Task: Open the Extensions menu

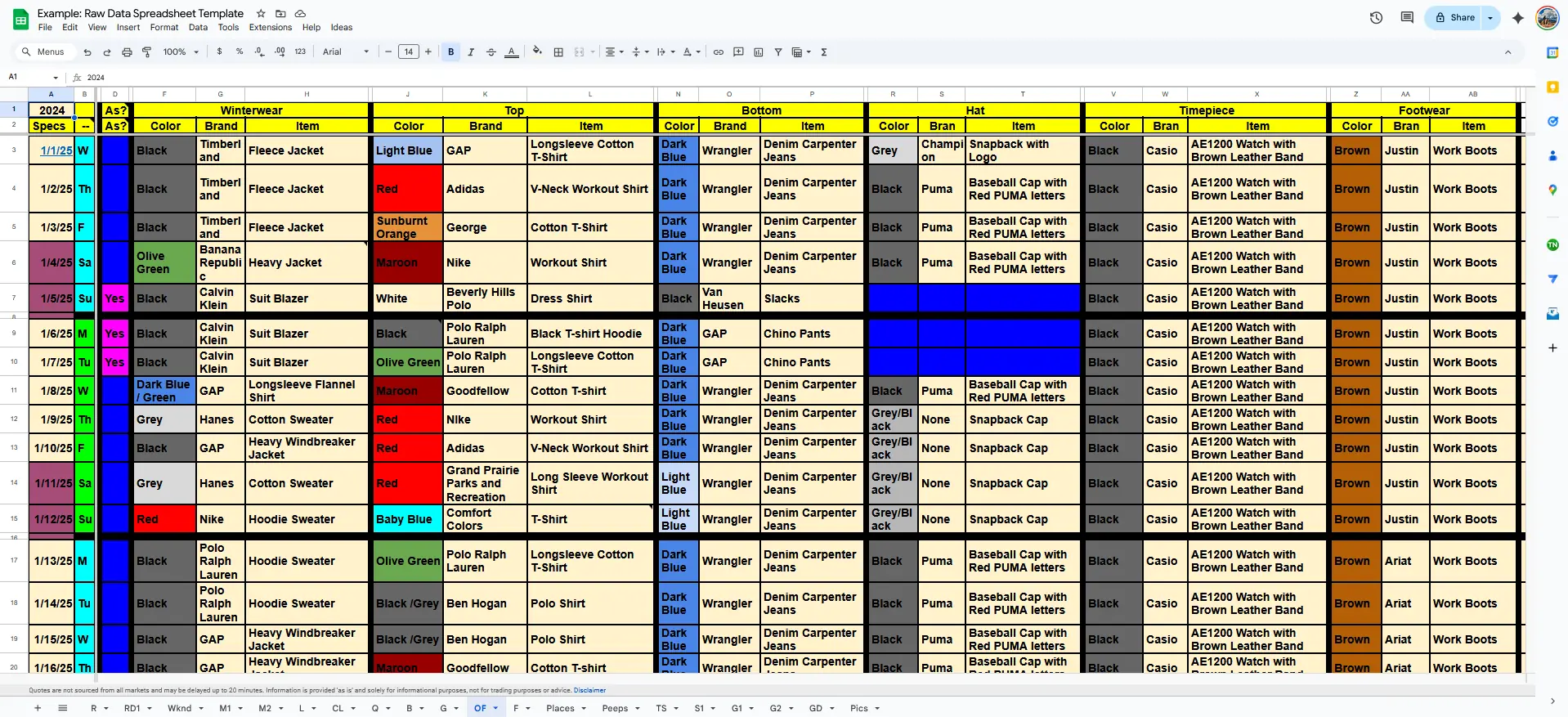Action: tap(270, 28)
